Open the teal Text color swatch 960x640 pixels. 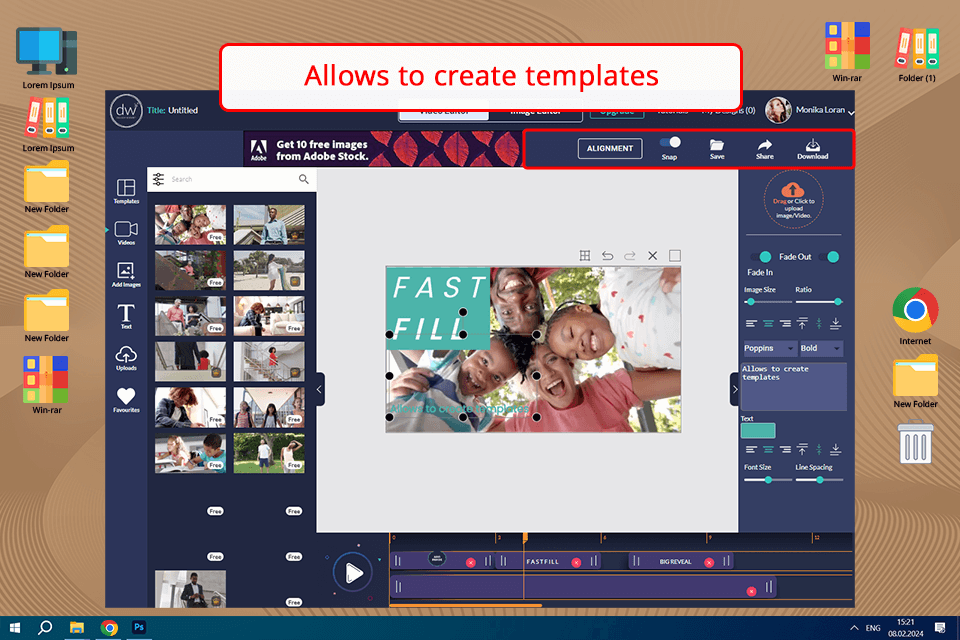(x=758, y=431)
